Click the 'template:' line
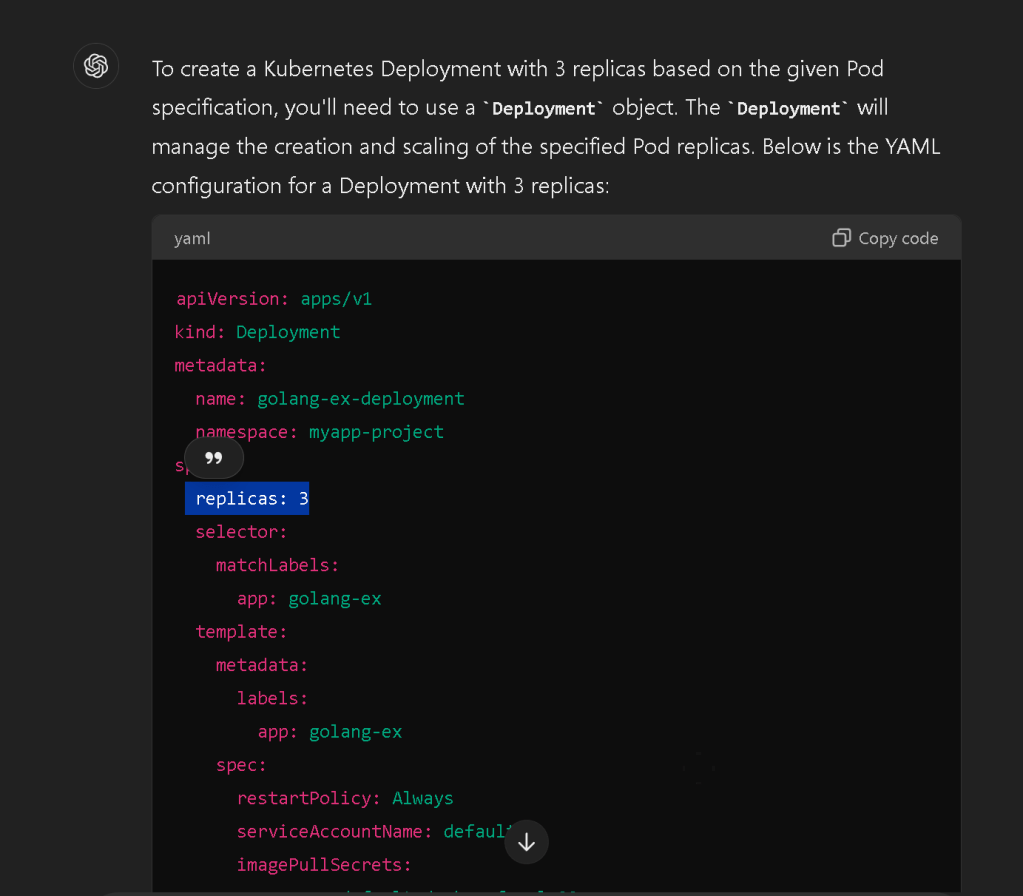This screenshot has width=1023, height=896. (241, 632)
